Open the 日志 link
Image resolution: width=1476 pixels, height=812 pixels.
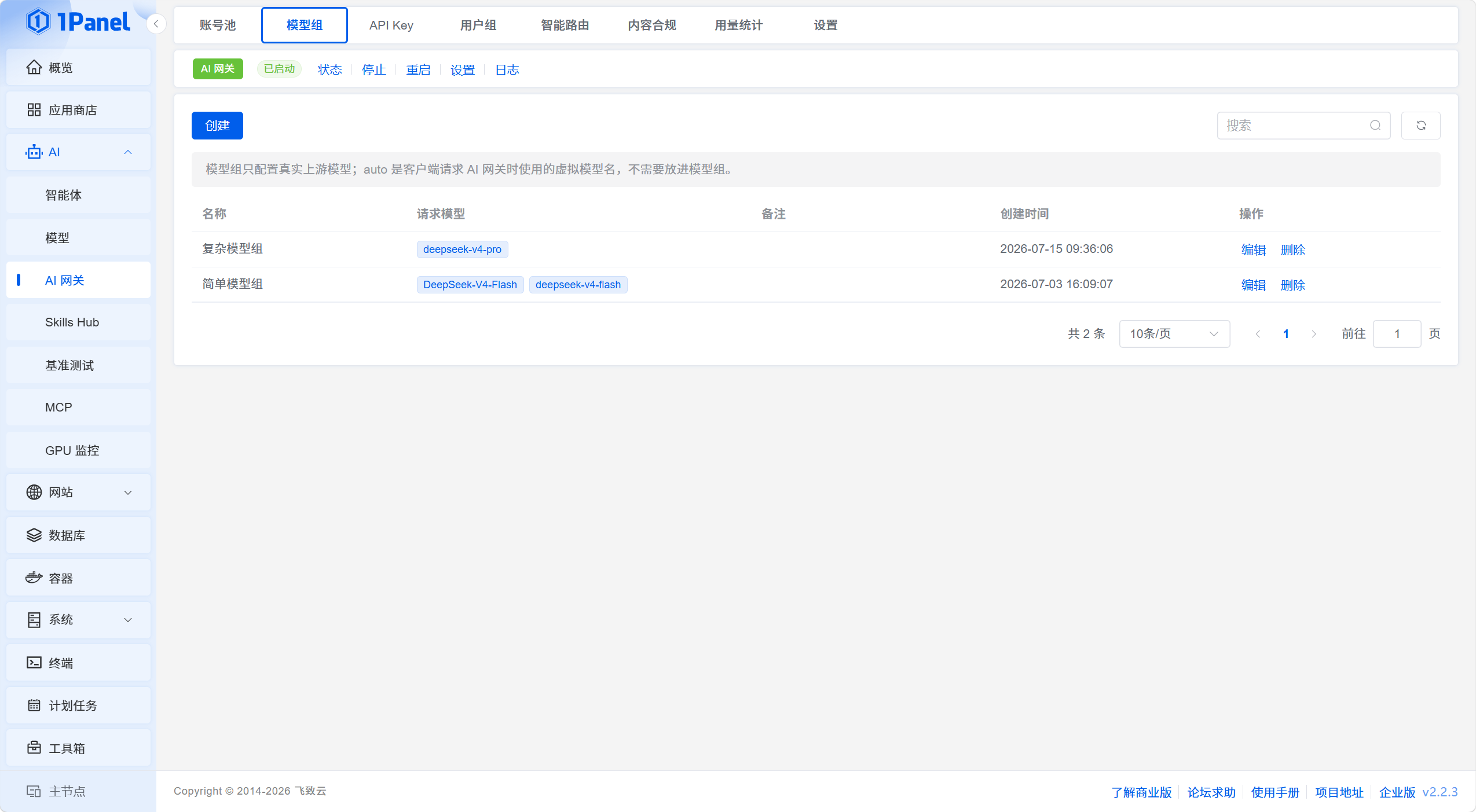coord(507,70)
